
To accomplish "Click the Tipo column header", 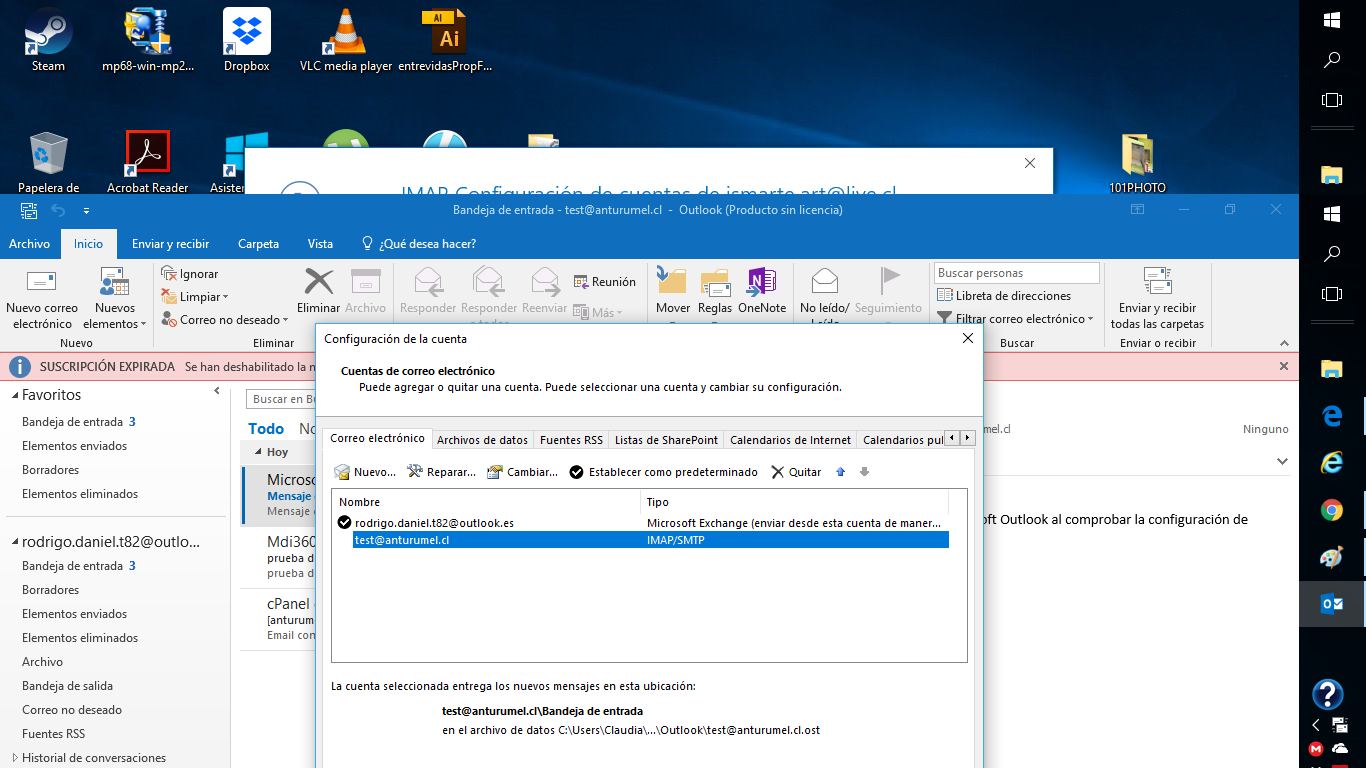I will [x=795, y=502].
